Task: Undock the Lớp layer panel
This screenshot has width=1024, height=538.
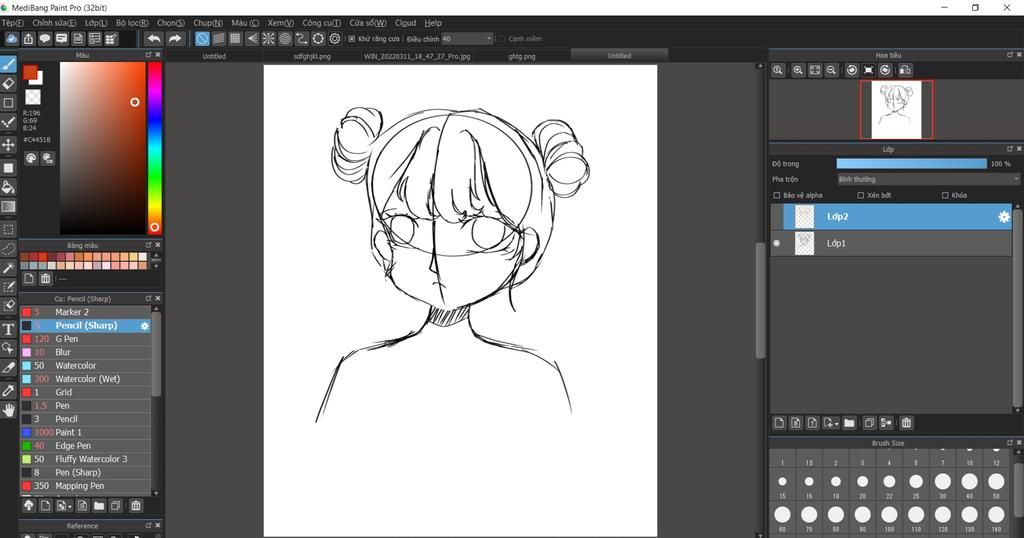Action: coord(1010,149)
